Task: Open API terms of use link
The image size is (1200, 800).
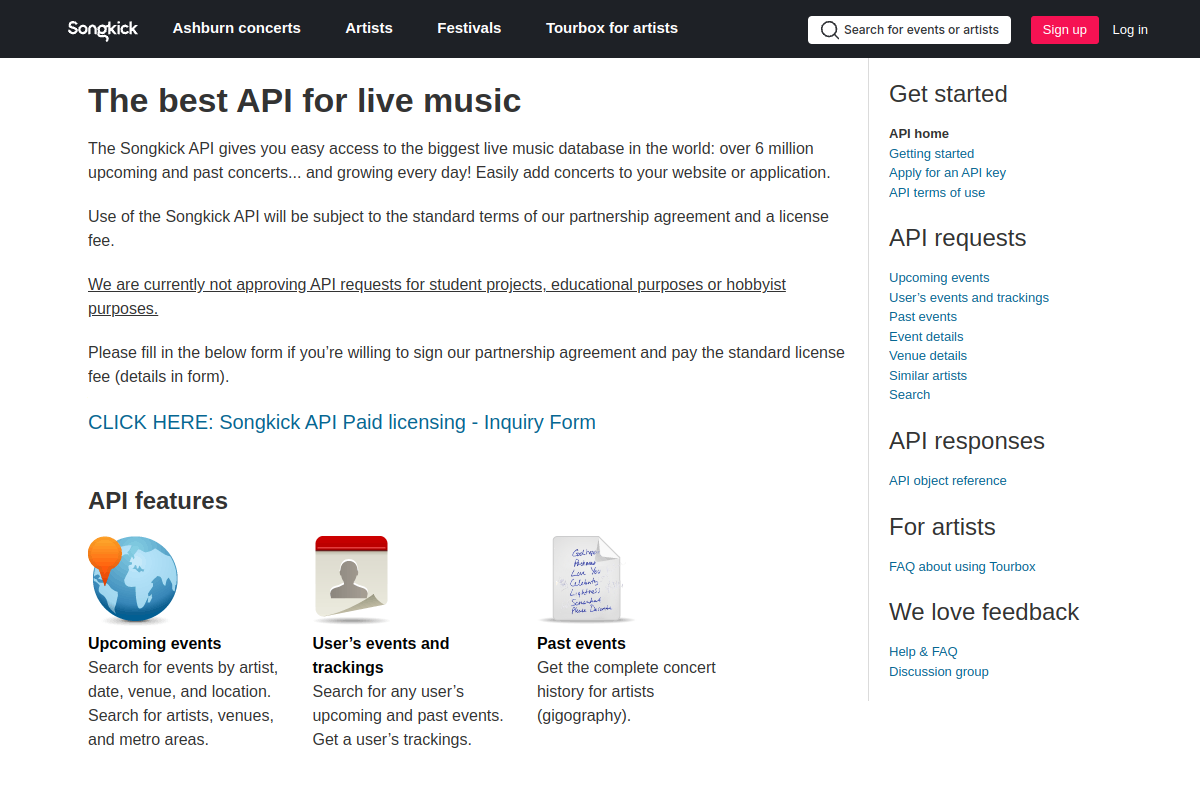Action: (x=937, y=193)
